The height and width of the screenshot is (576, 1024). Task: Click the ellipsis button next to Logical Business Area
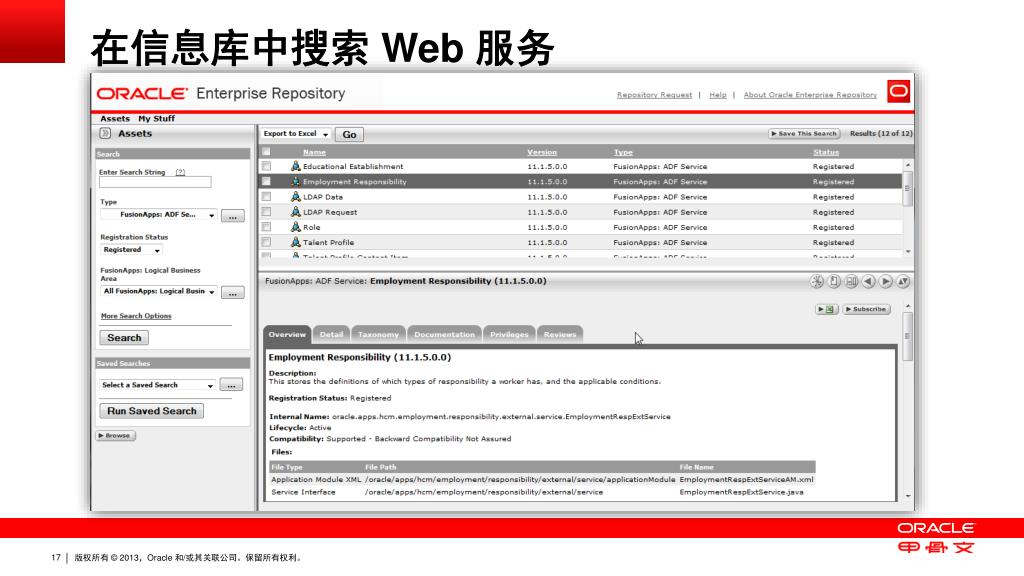[232, 293]
